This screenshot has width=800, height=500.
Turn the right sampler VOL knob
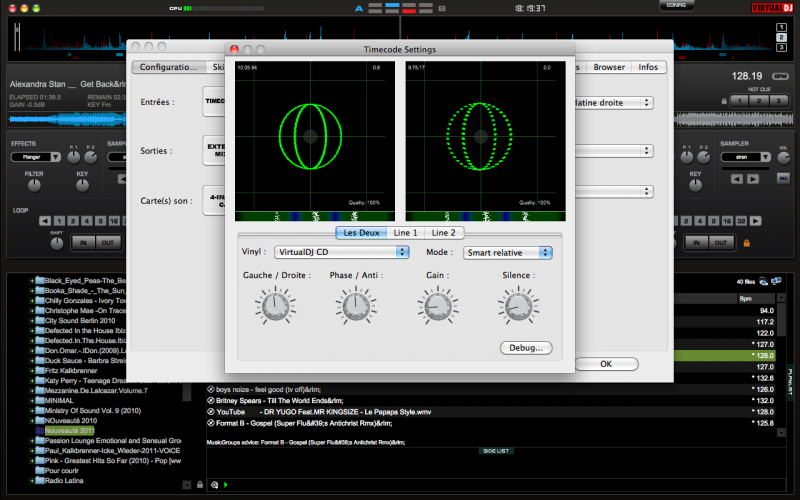(x=783, y=158)
